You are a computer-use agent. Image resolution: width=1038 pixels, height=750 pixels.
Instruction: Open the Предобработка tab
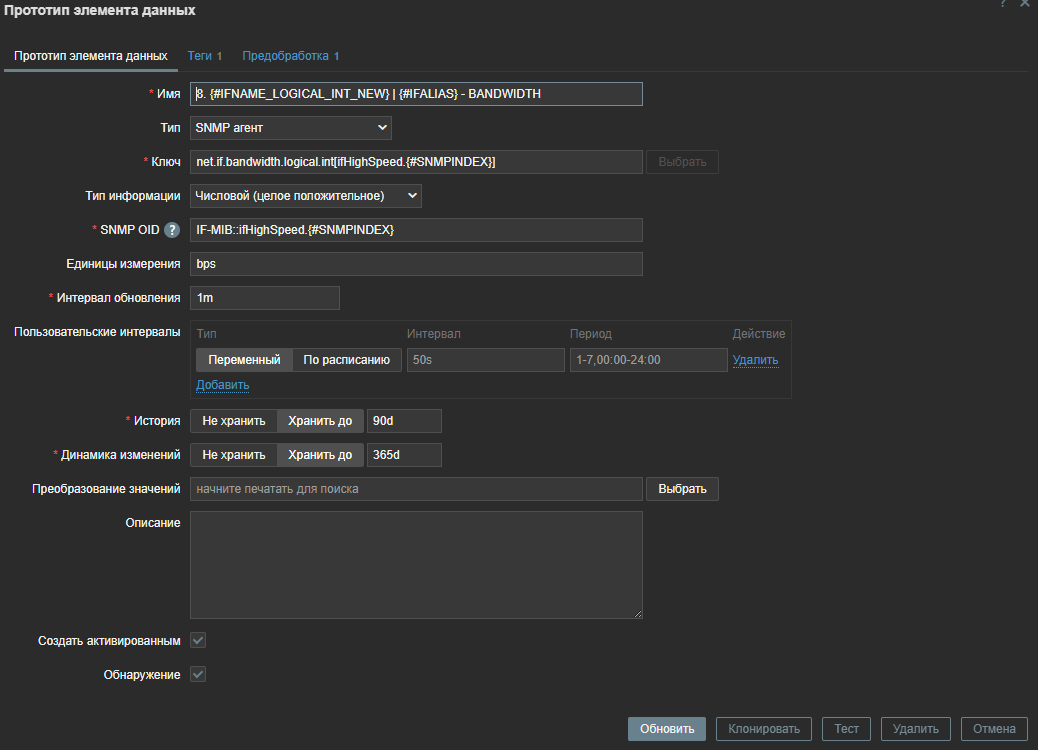coord(290,56)
